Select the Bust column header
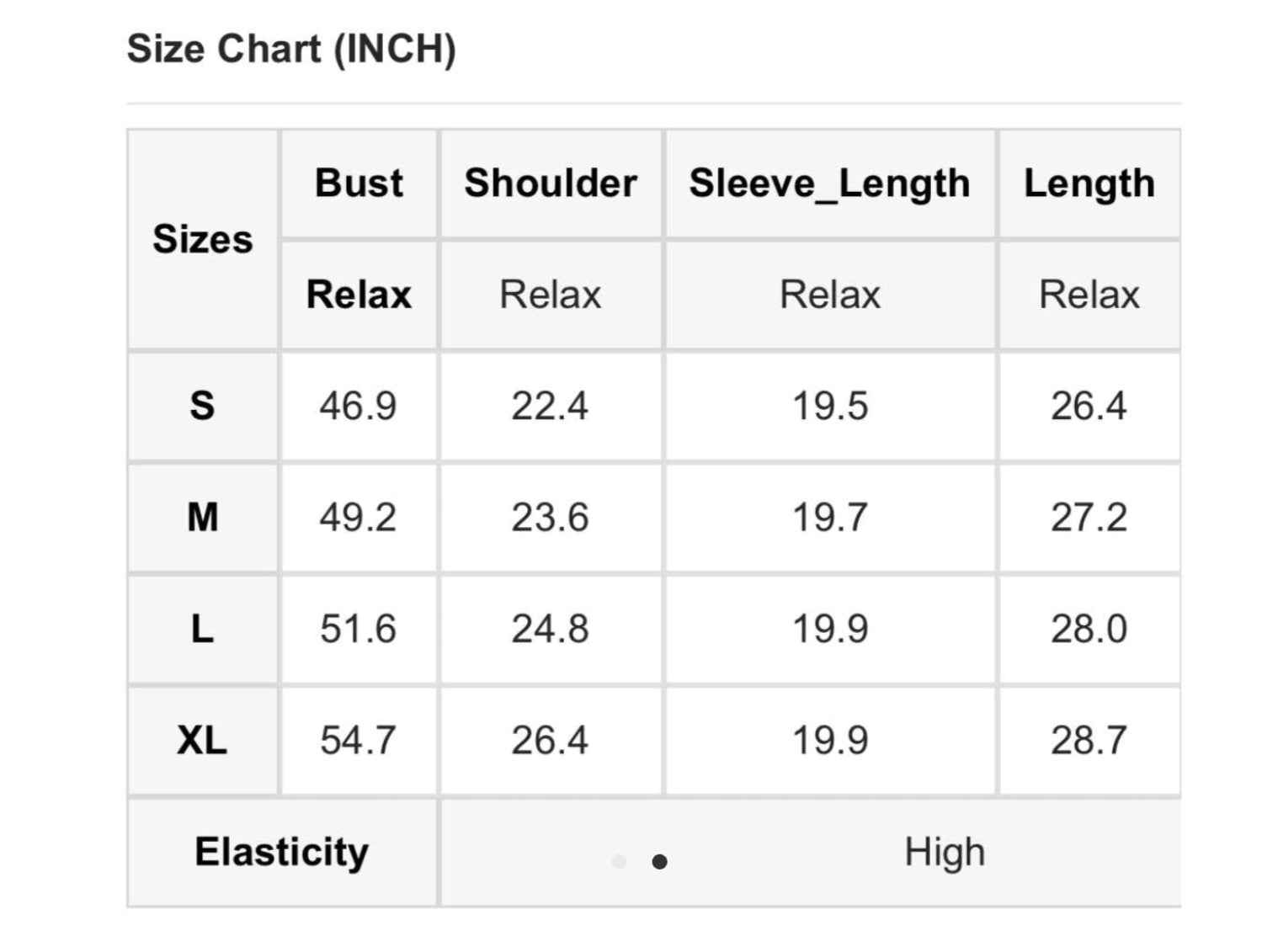The height and width of the screenshot is (952, 1278). 359,183
